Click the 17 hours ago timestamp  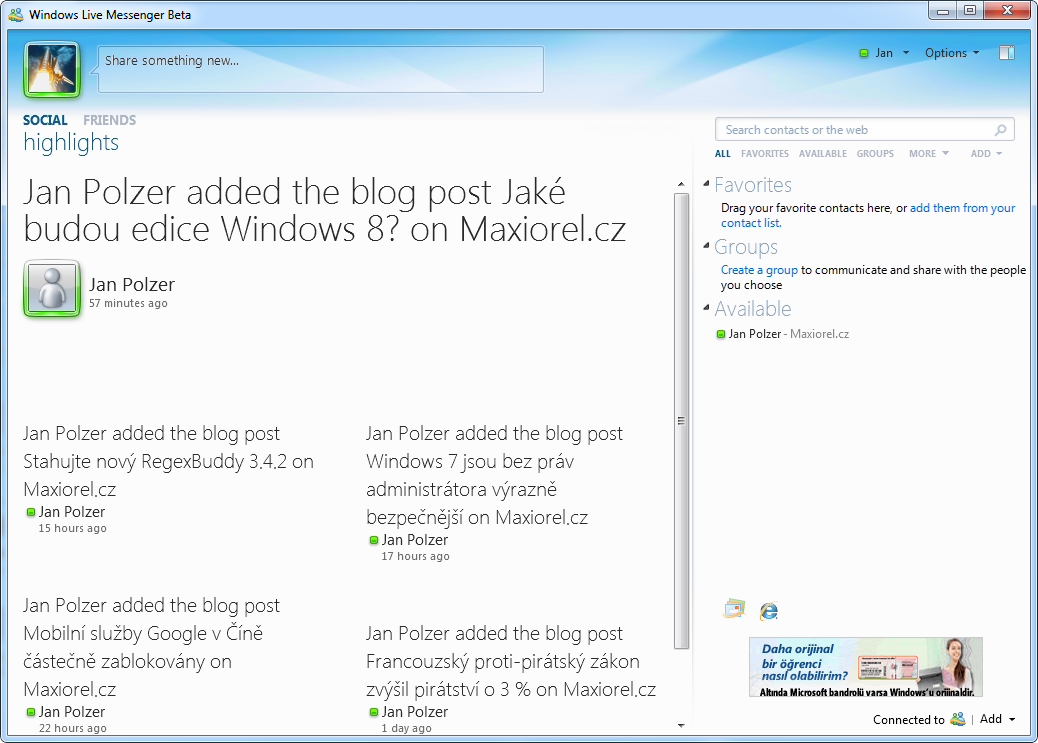pyautogui.click(x=415, y=556)
